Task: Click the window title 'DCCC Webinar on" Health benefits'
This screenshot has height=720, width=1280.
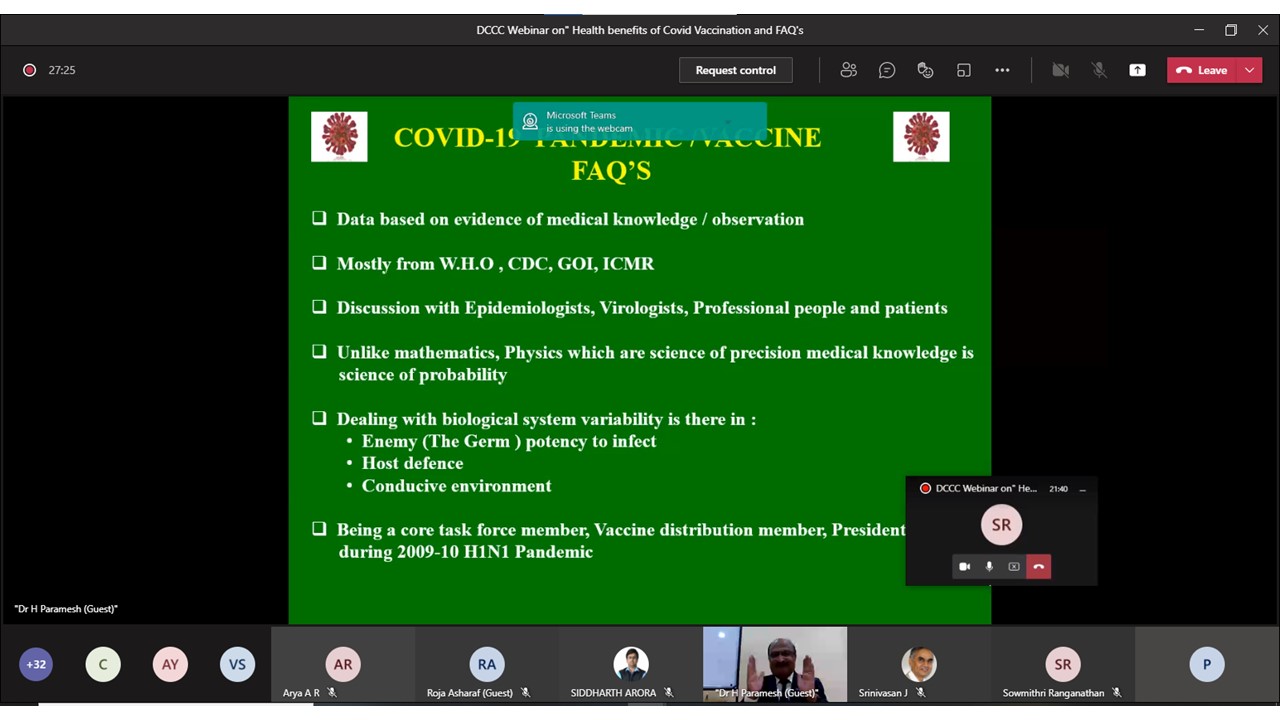Action: (x=640, y=30)
